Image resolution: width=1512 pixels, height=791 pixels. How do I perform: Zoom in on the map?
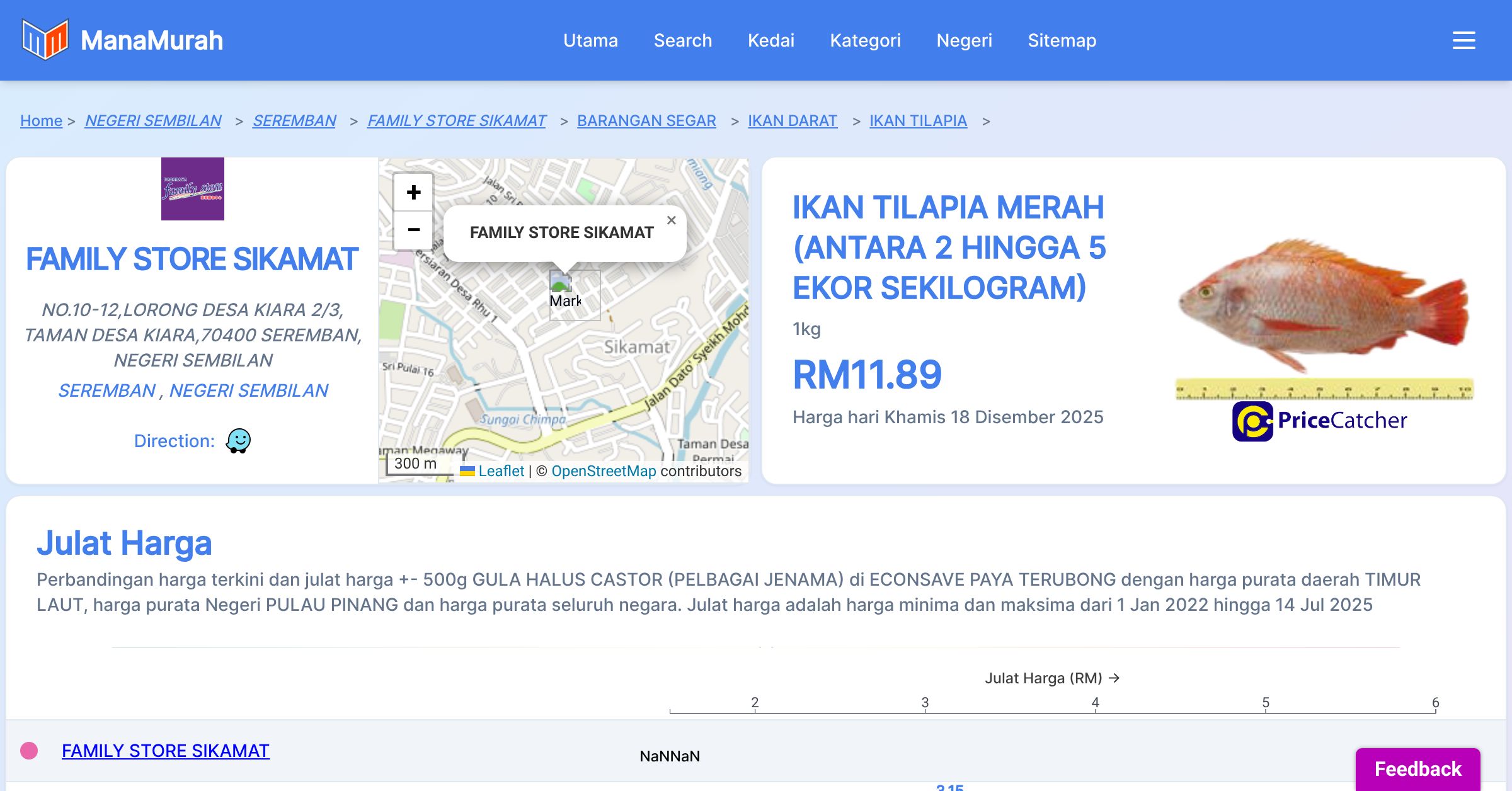click(413, 192)
